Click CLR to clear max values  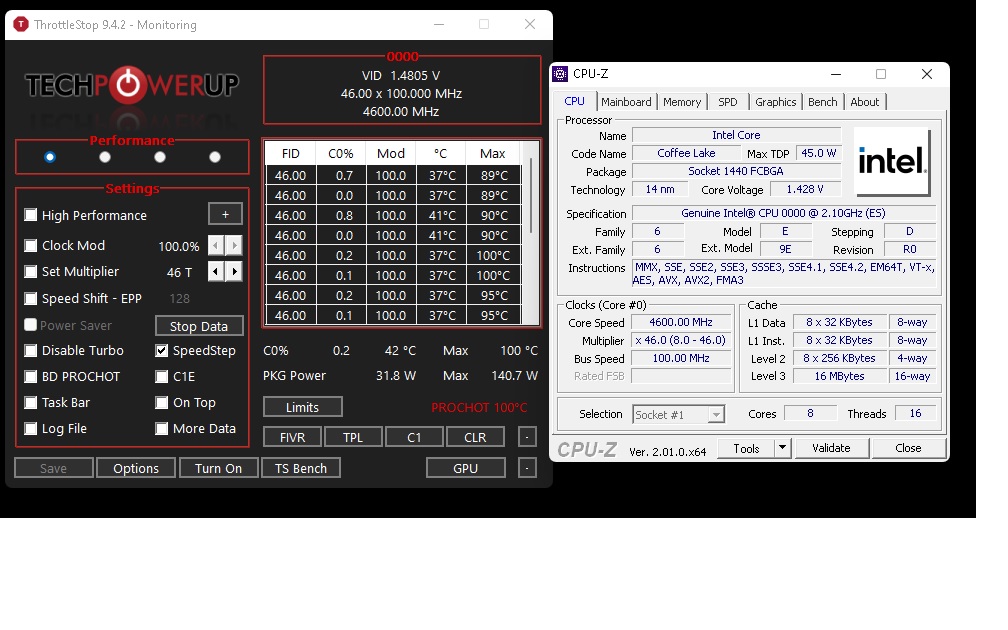pyautogui.click(x=475, y=437)
